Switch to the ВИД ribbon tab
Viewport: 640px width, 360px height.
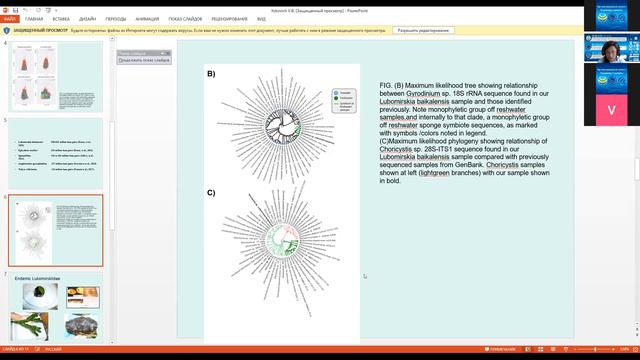coord(261,19)
